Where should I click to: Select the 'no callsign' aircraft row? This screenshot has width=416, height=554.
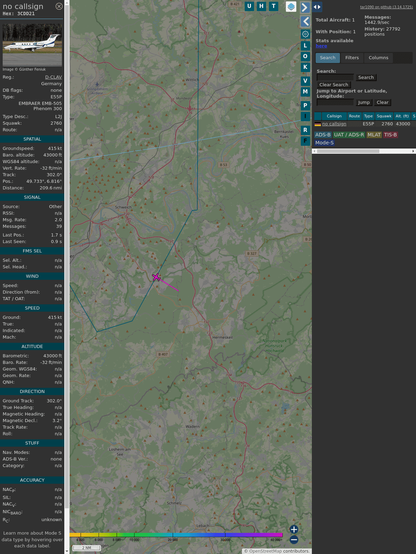pyautogui.click(x=365, y=124)
